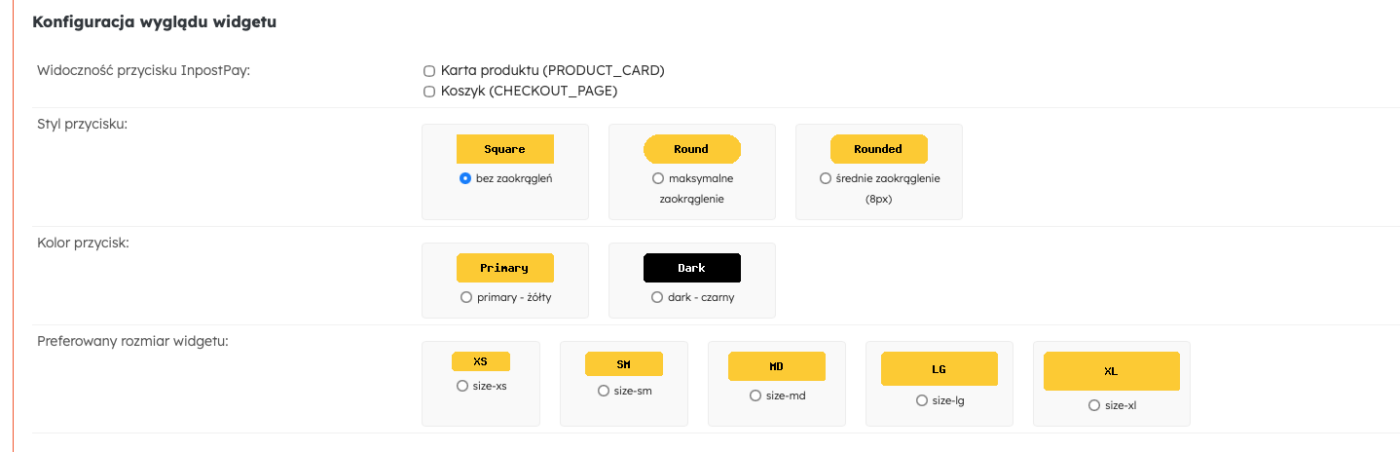
Task: Click the yellow Square button preview
Action: click(x=505, y=149)
